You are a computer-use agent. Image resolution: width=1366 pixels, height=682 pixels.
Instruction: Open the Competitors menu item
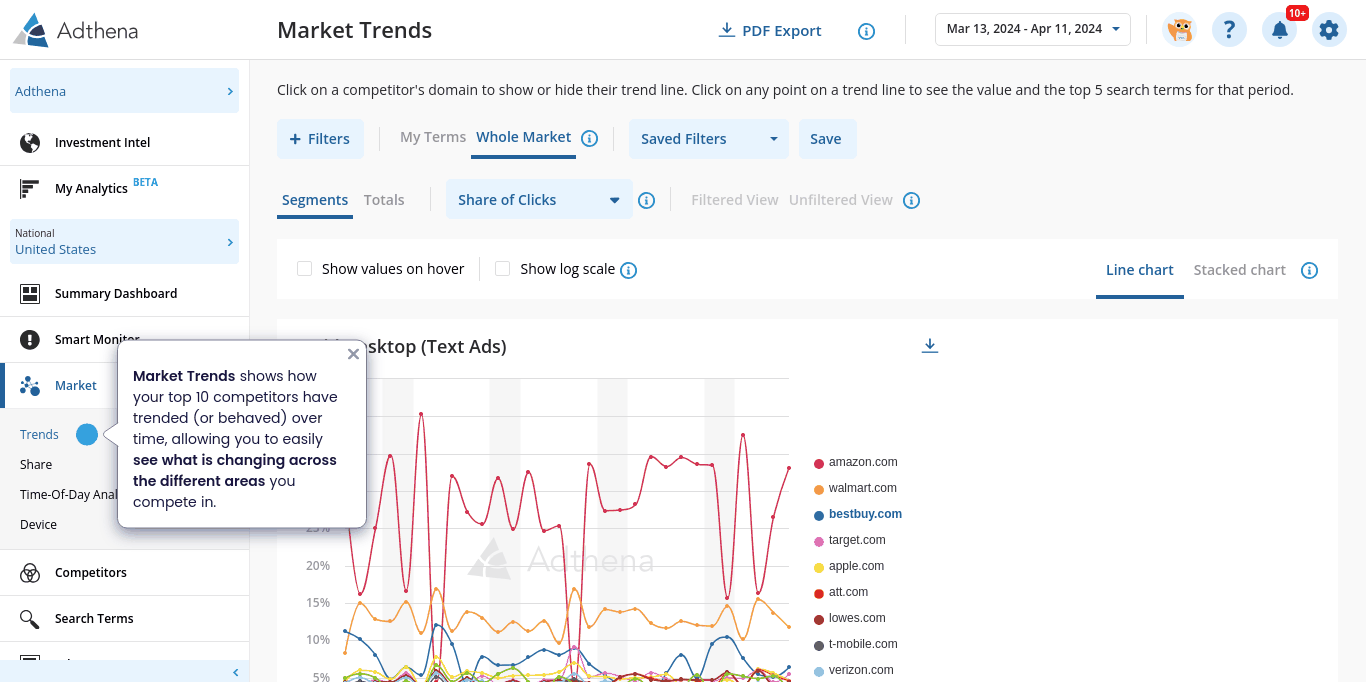[124, 573]
